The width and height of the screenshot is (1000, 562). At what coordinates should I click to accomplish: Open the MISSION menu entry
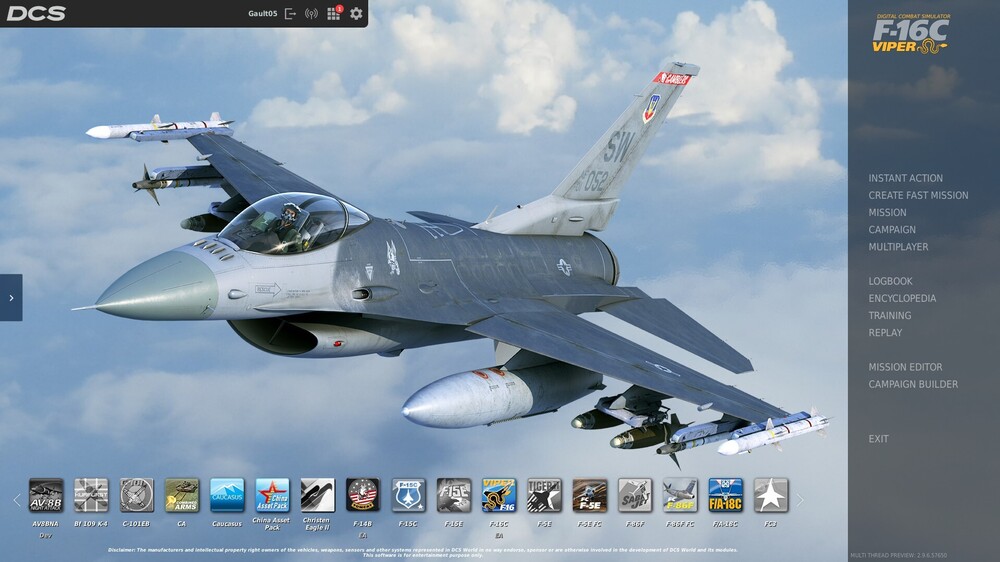pos(887,212)
